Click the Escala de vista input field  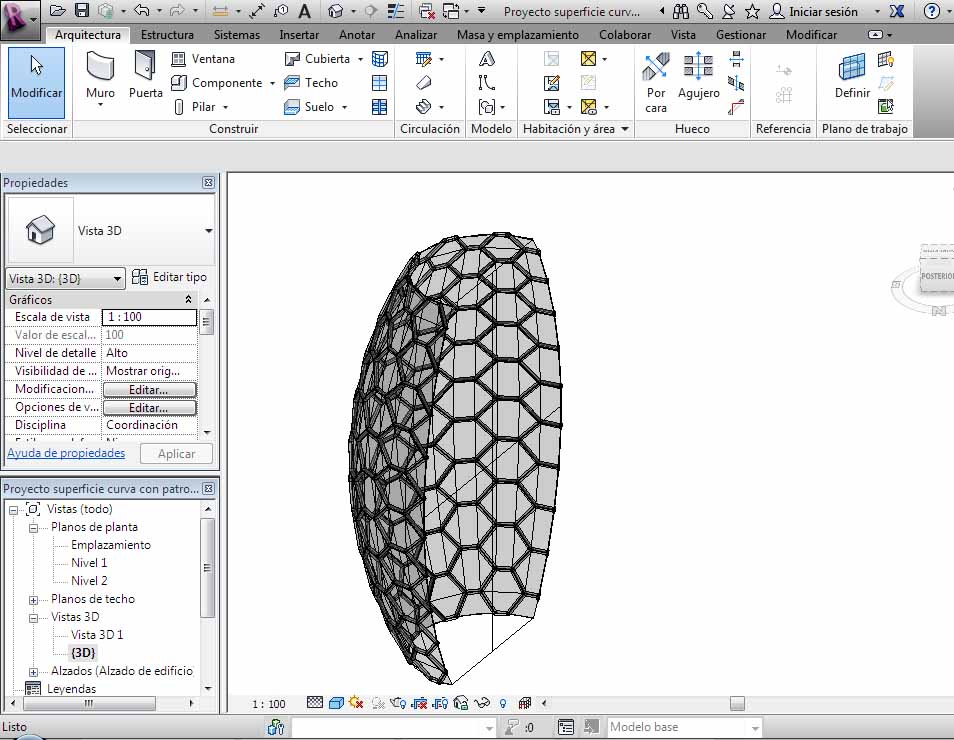click(x=149, y=317)
